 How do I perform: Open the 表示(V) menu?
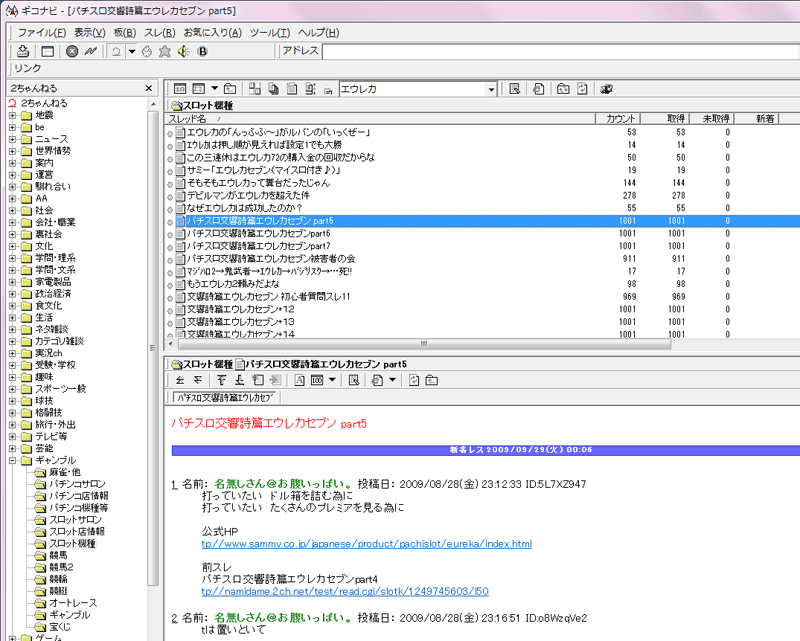[90, 33]
